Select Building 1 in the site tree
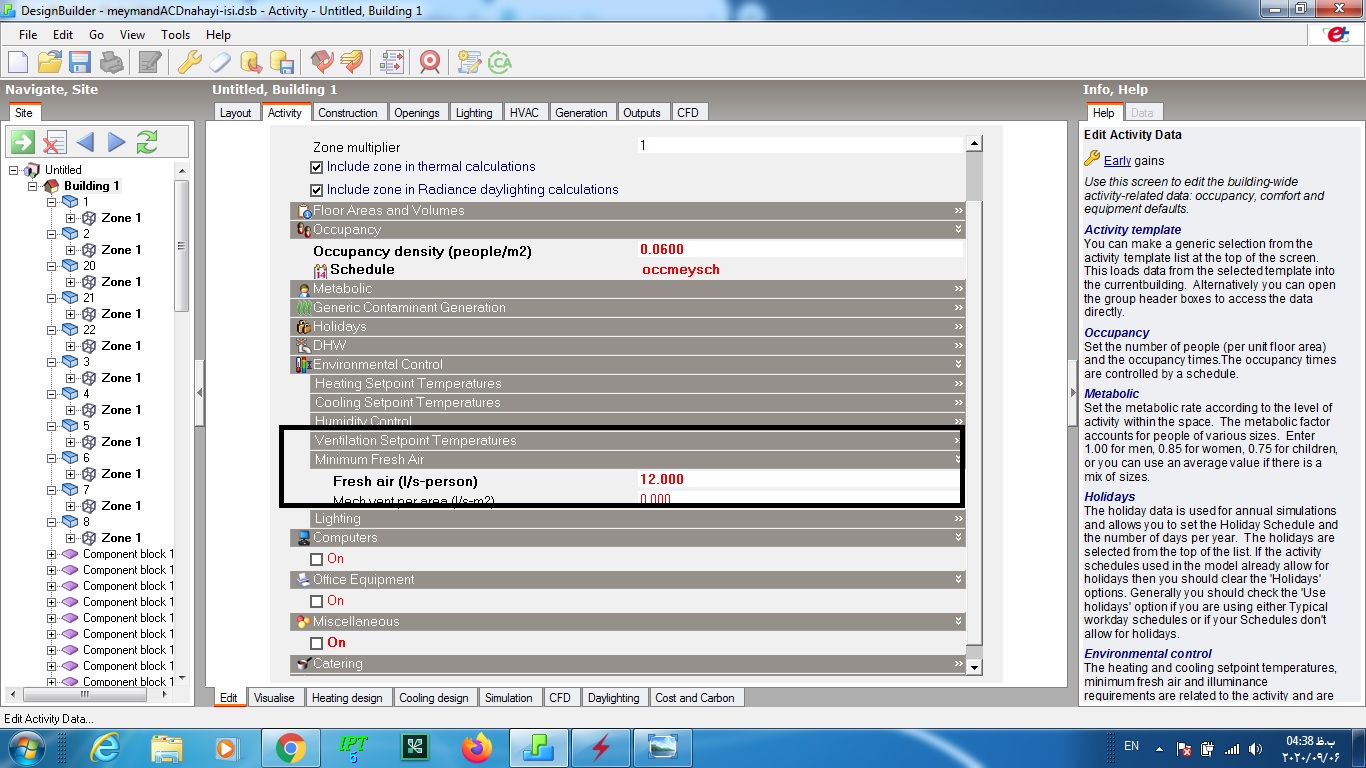 coord(91,186)
